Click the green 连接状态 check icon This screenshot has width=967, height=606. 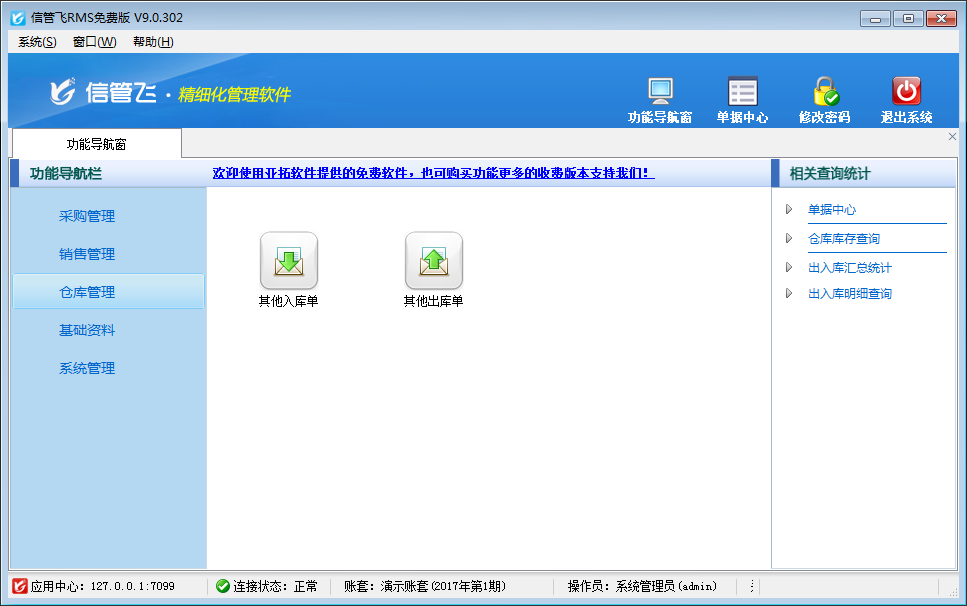click(x=222, y=586)
